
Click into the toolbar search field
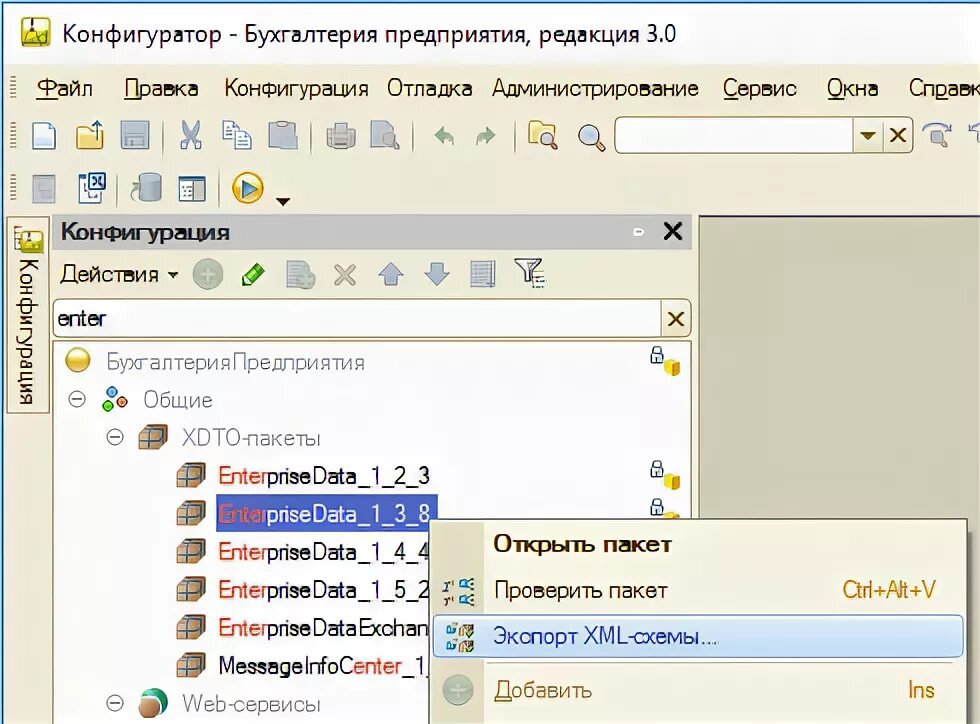734,135
